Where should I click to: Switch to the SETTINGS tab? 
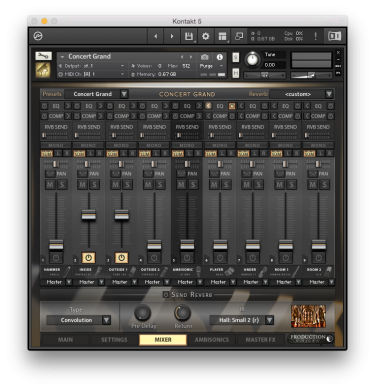(114, 340)
